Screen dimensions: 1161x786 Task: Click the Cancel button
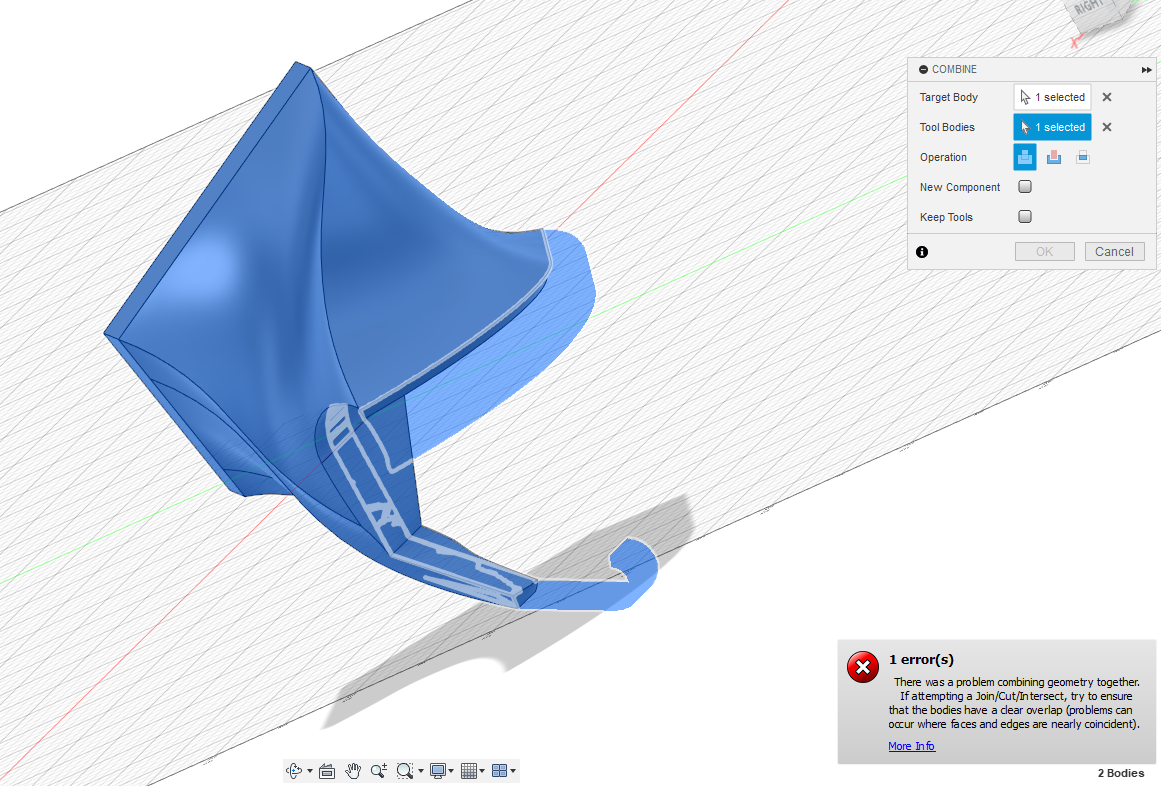point(1114,251)
